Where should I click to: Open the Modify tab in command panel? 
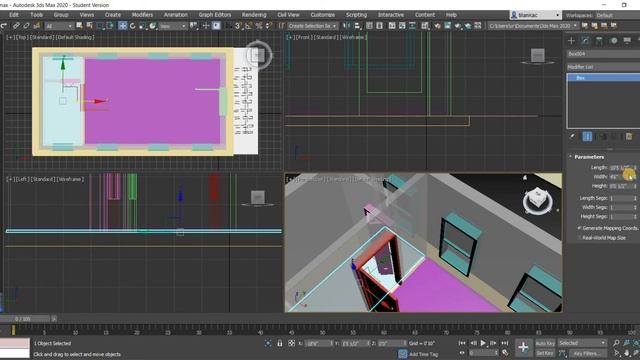click(585, 40)
